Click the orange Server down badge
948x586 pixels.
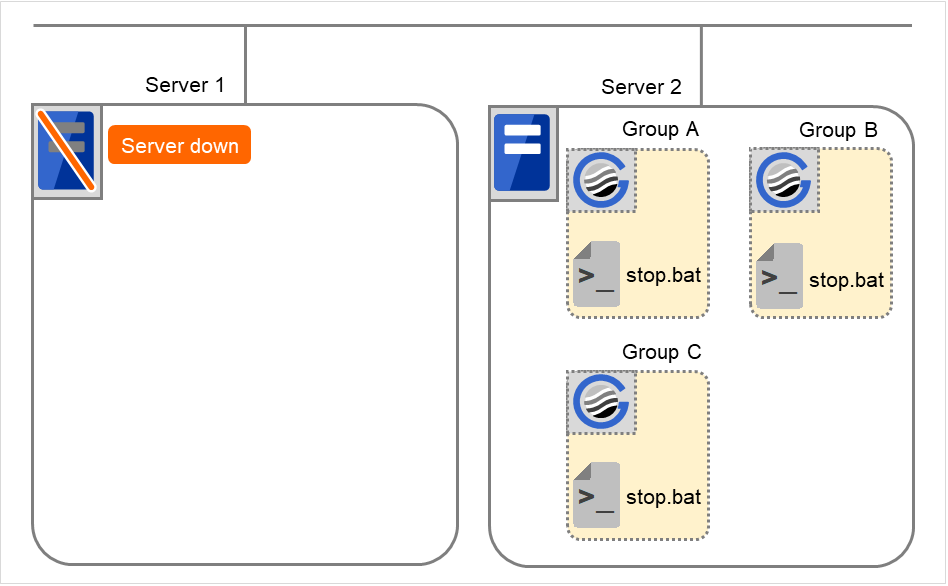[x=180, y=146]
